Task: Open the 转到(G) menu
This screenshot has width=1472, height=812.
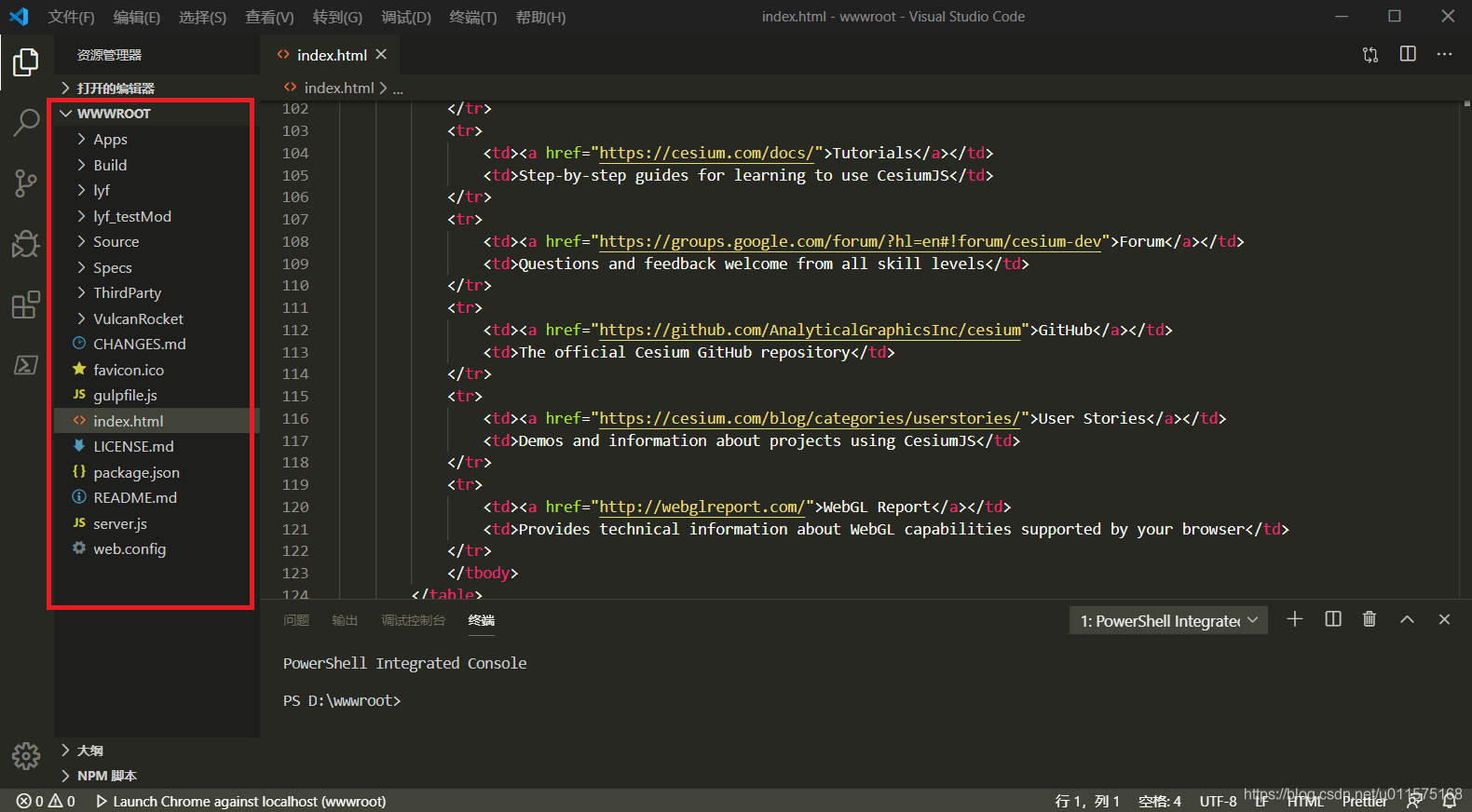Action: coord(337,17)
